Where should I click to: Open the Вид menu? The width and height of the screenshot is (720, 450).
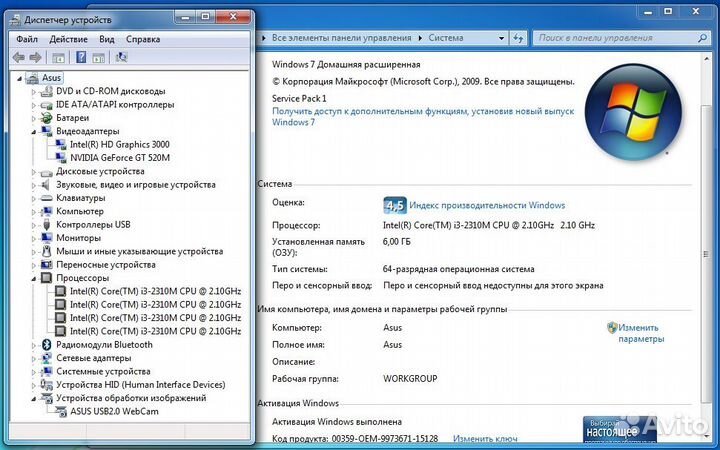tap(107, 39)
